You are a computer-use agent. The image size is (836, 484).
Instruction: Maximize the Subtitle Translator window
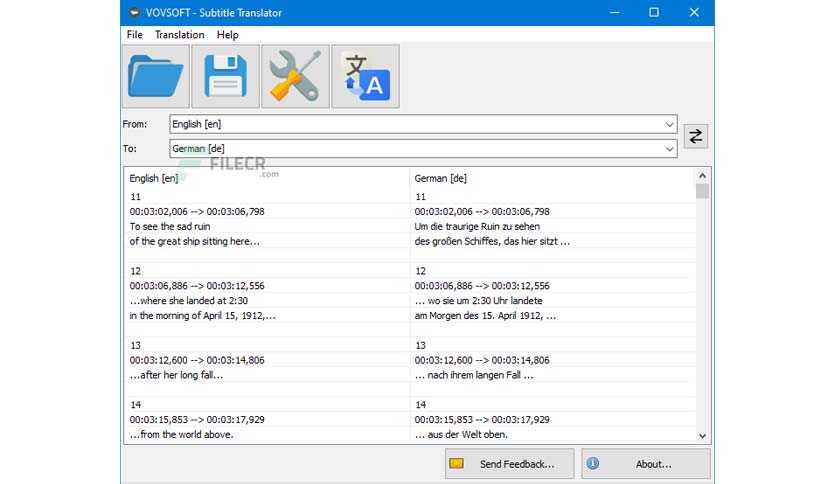point(654,12)
